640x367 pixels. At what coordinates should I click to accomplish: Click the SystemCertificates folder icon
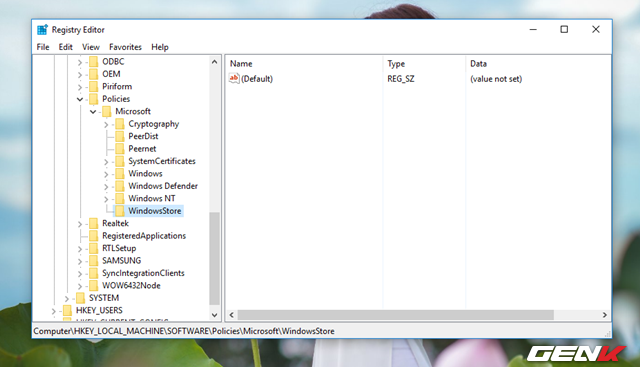pos(120,161)
